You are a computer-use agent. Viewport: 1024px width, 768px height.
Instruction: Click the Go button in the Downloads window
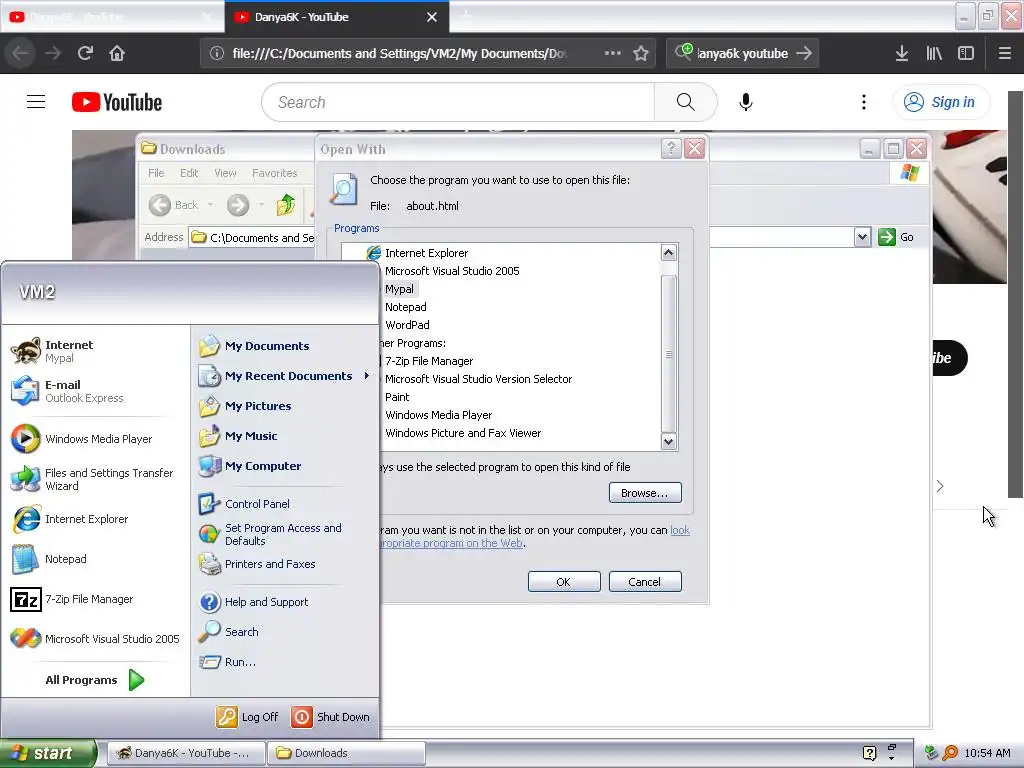[896, 237]
